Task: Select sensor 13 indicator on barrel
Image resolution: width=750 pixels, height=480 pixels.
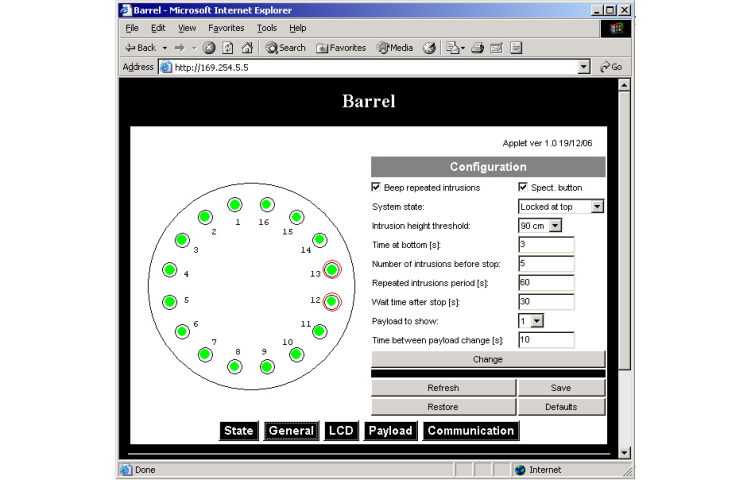Action: [x=332, y=270]
